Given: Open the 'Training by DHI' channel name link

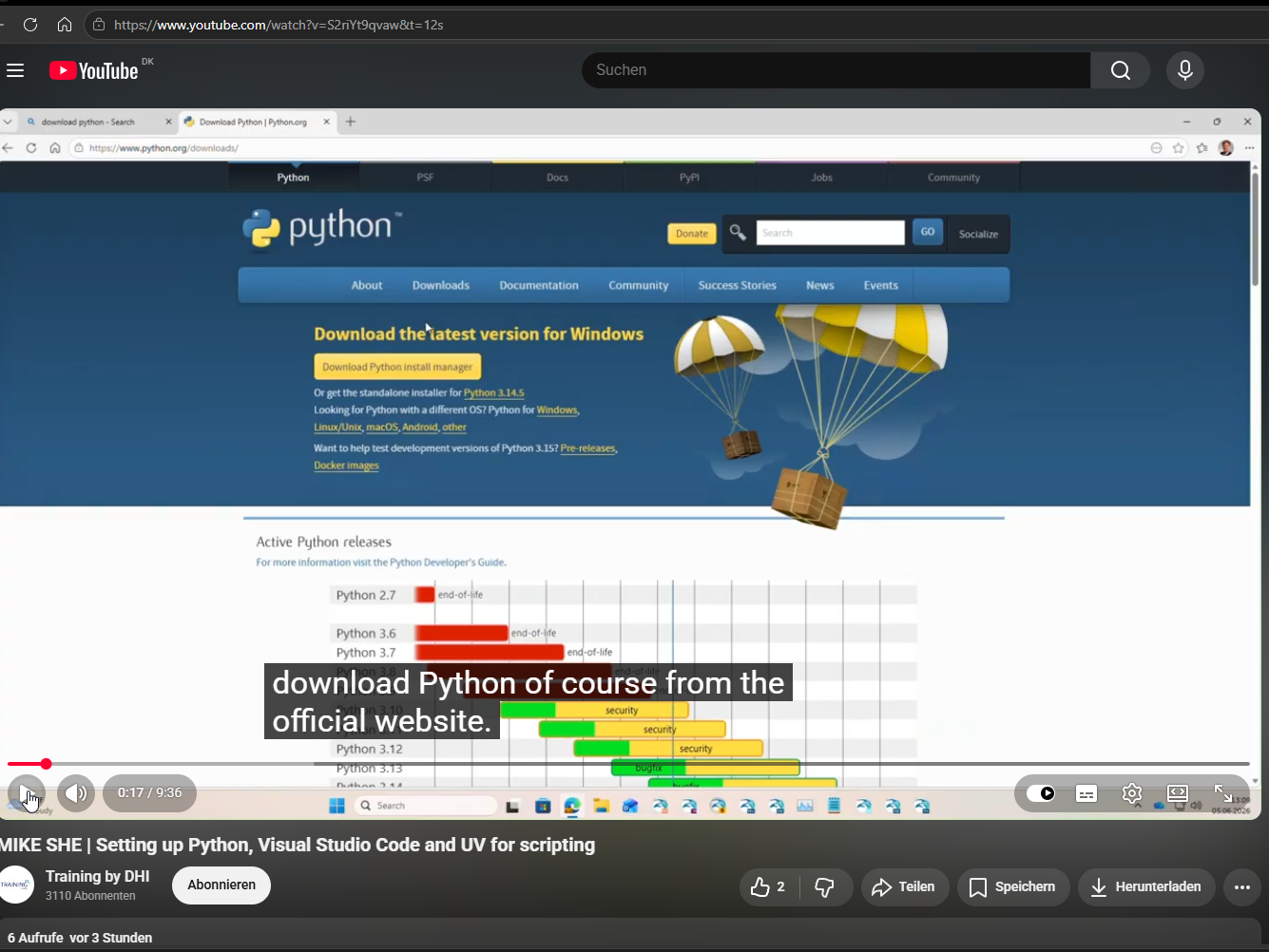Looking at the screenshot, I should click(x=98, y=876).
